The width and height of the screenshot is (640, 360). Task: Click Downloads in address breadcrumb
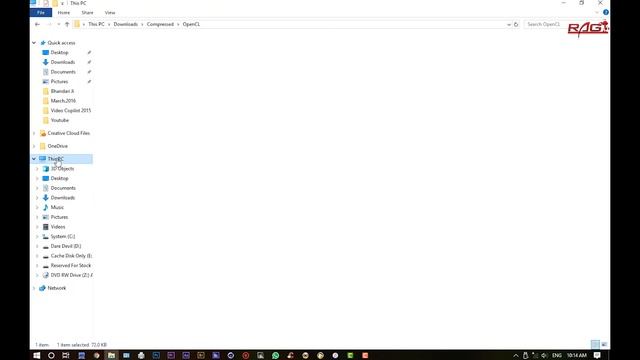126,24
